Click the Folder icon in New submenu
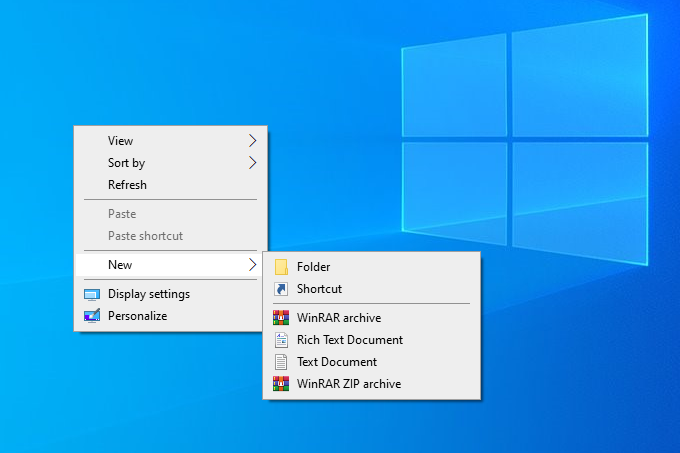Viewport: 680px width, 453px height. point(281,267)
